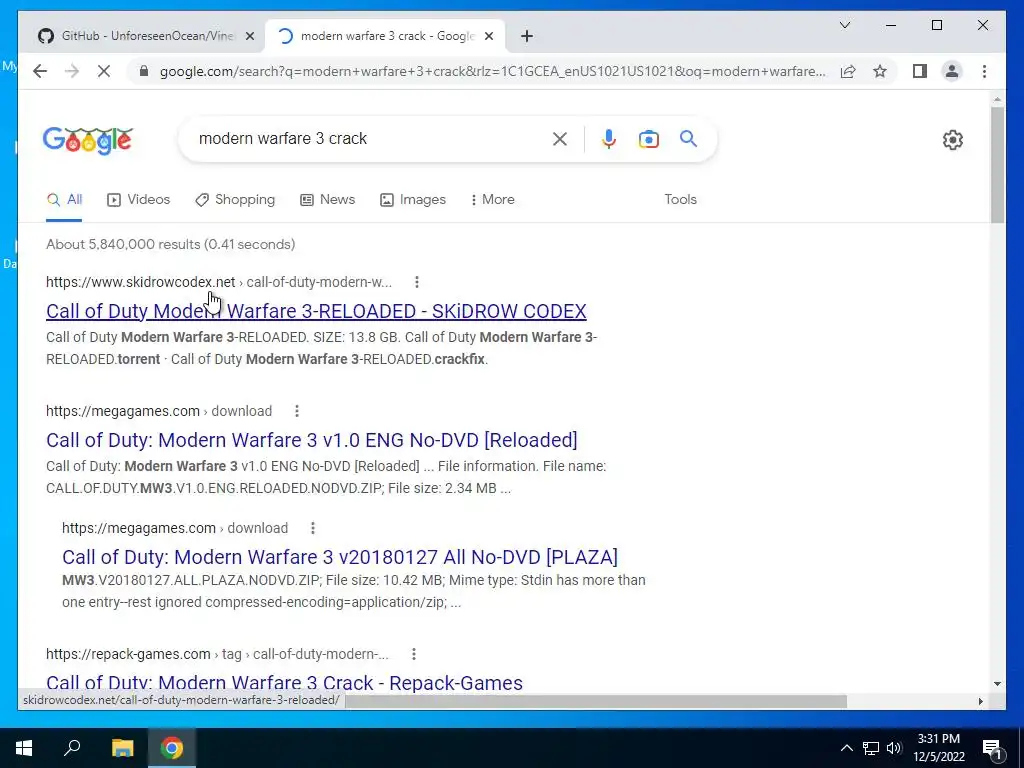Open options for repack-games.com result
The image size is (1024, 768).
(x=413, y=654)
